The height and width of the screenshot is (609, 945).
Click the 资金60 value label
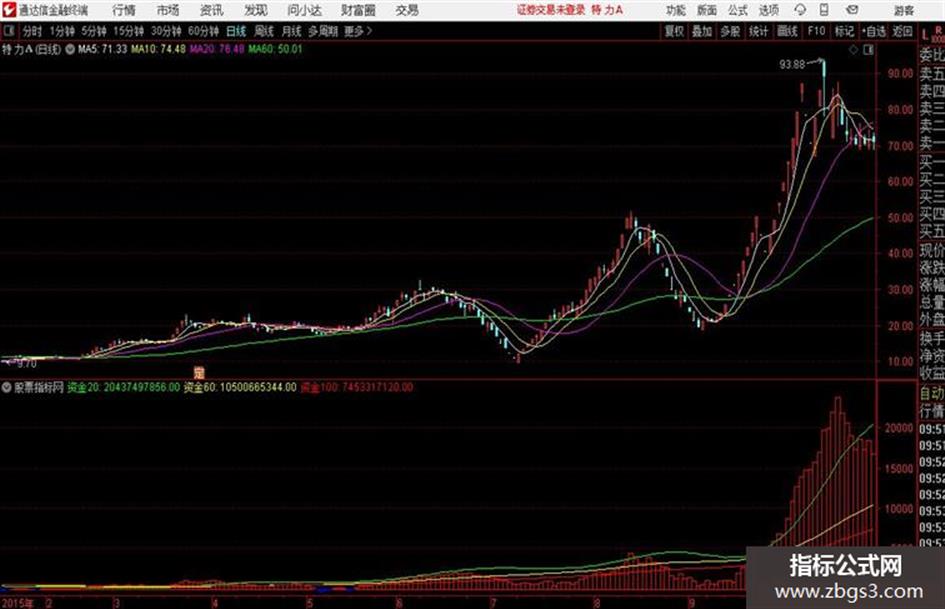[x=240, y=387]
